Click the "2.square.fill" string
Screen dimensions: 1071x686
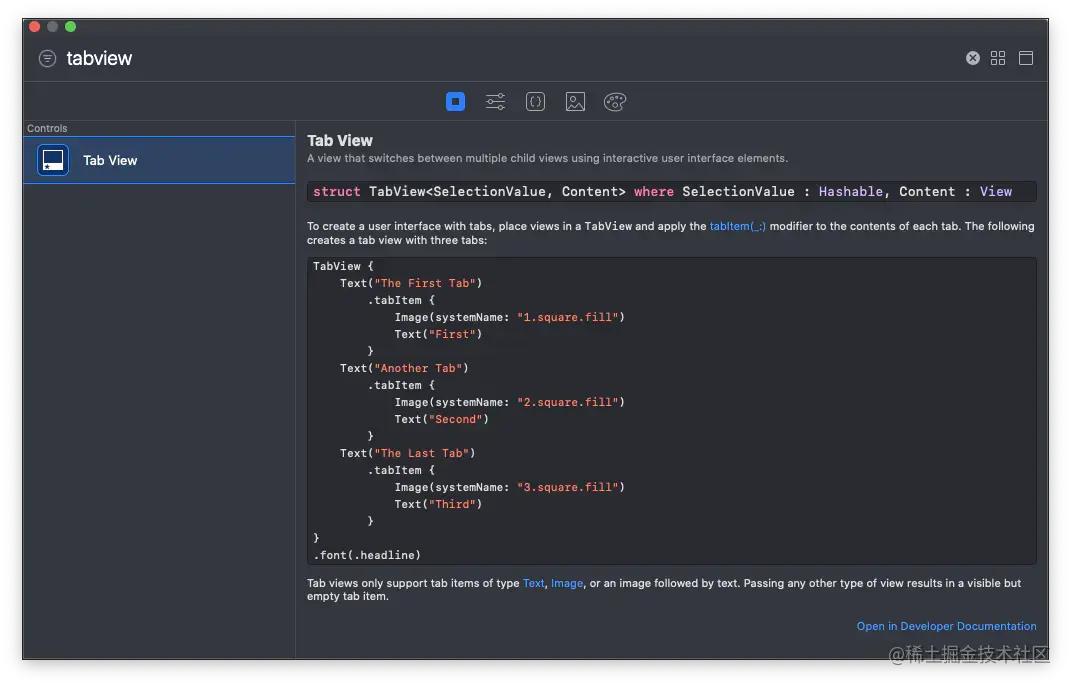568,402
